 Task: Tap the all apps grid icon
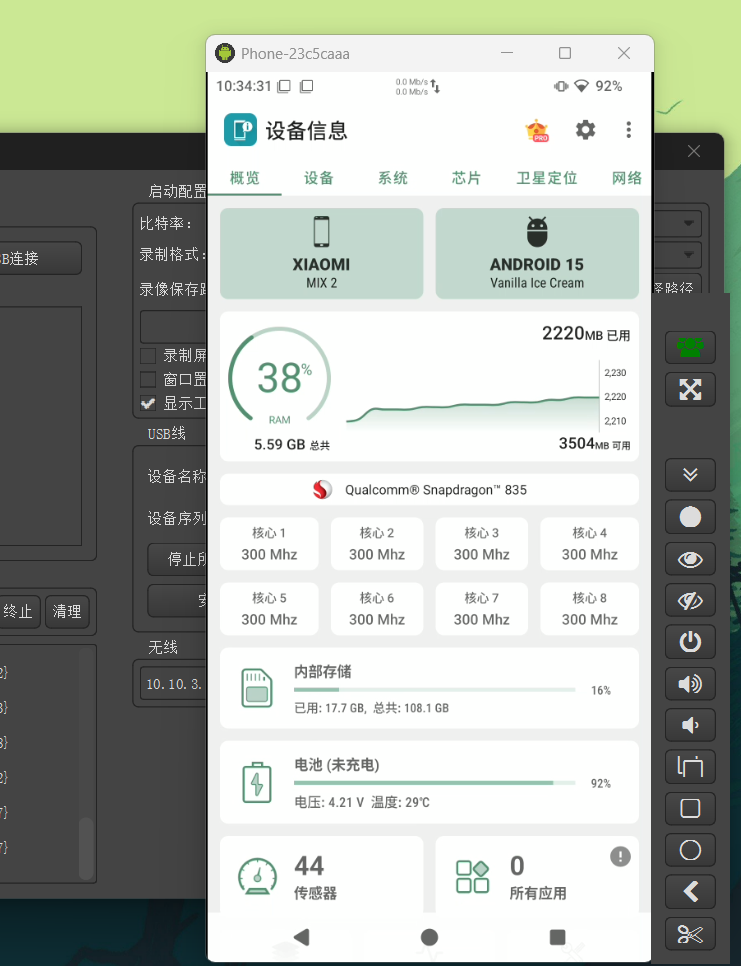tap(472, 877)
